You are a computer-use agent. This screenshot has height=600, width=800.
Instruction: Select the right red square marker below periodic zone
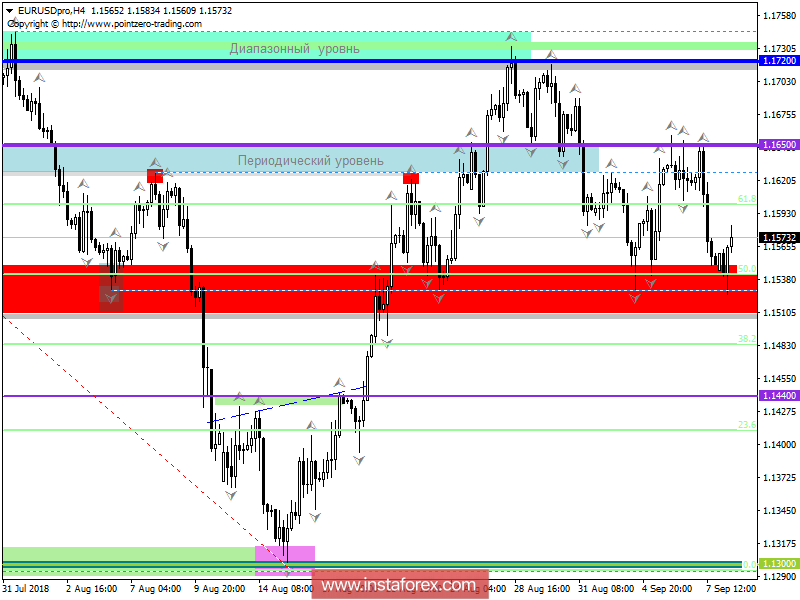click(411, 179)
